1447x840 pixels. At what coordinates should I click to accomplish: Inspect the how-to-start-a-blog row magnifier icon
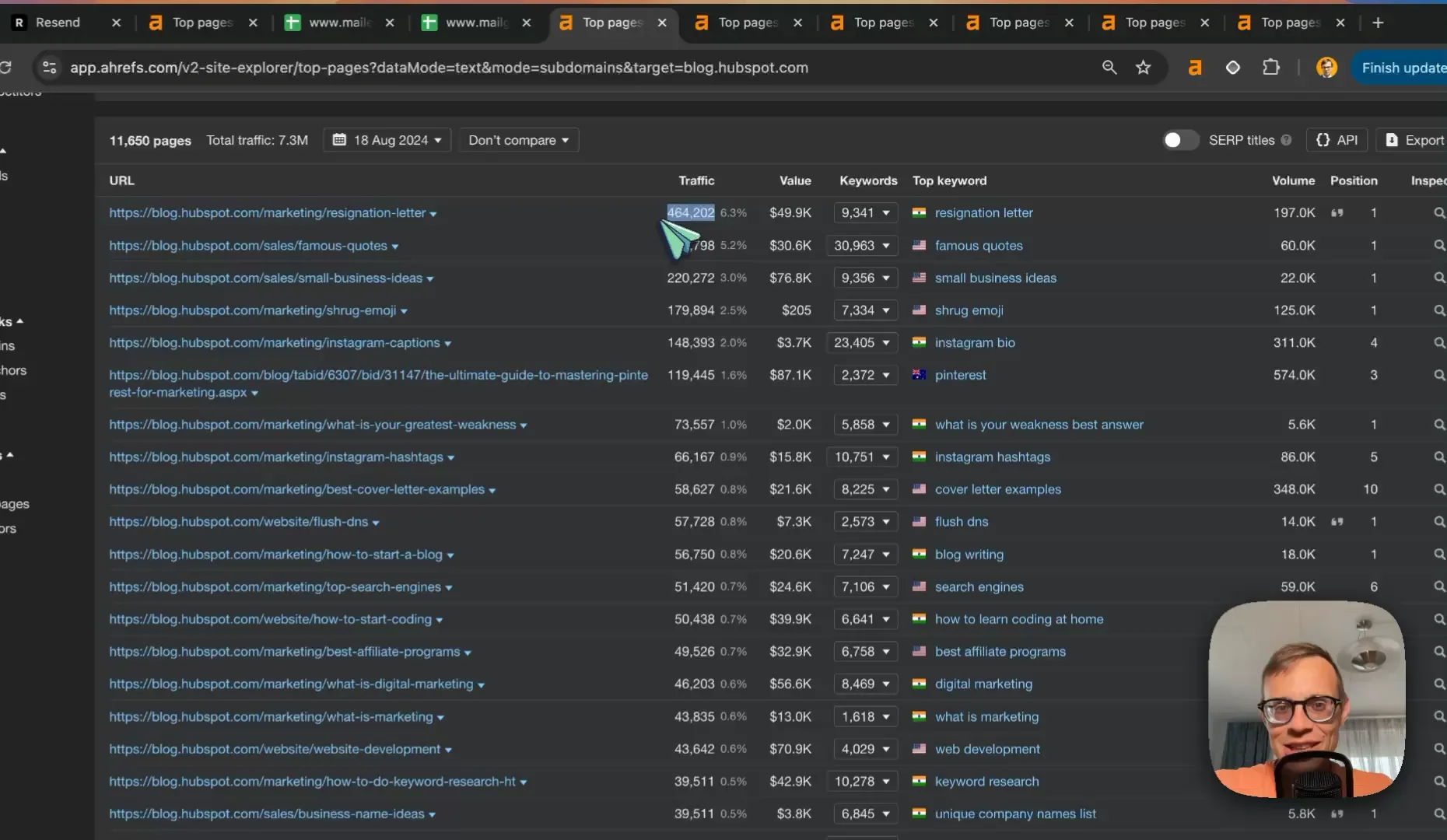[1439, 555]
